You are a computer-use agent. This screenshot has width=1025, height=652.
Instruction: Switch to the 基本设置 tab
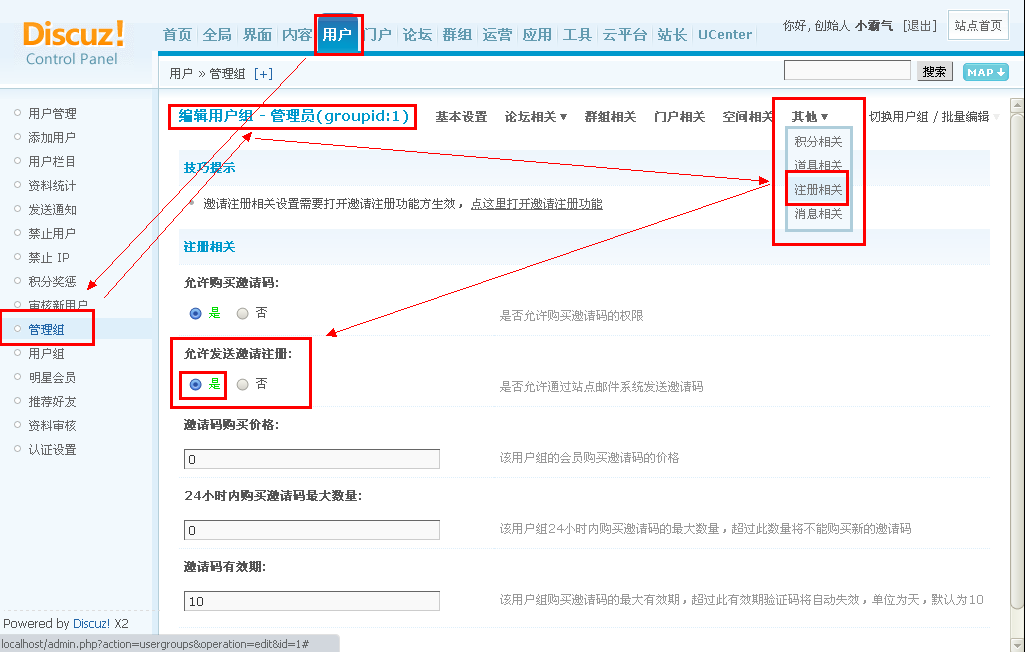pos(462,116)
